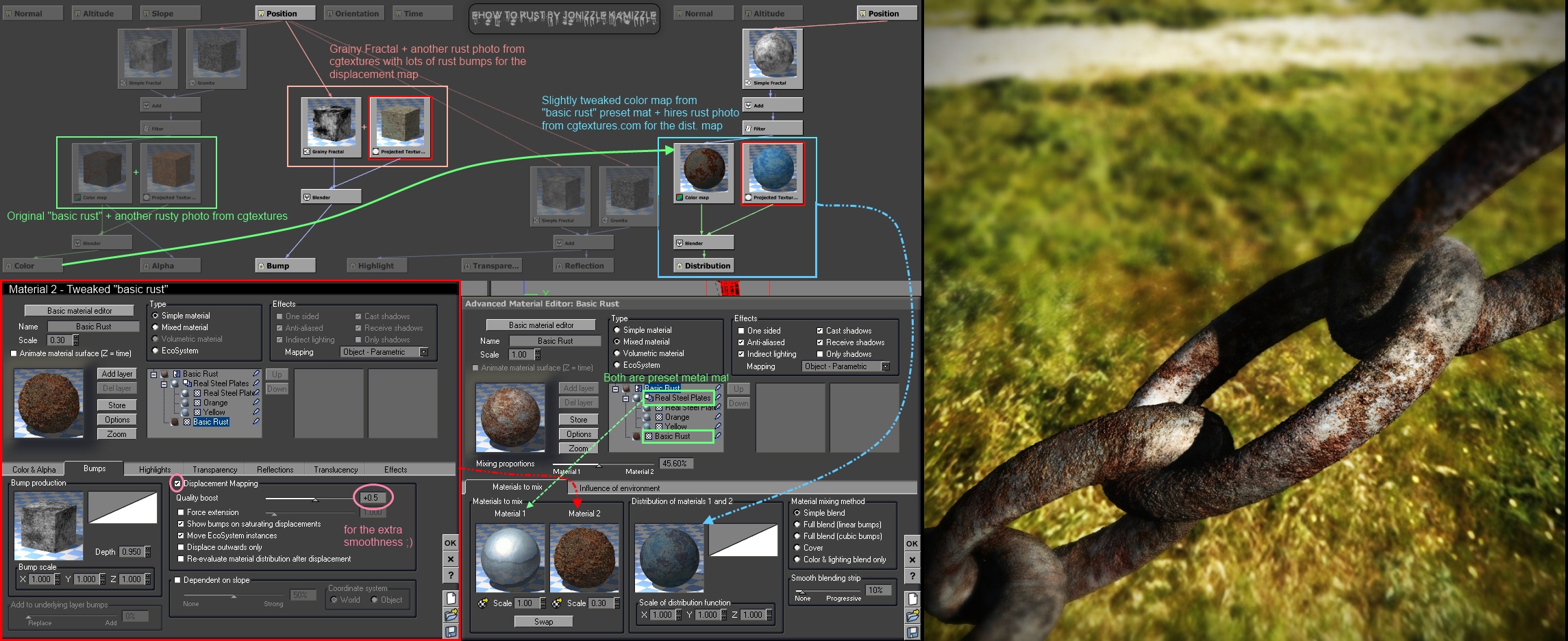The width and height of the screenshot is (1568, 641).
Task: Click new material icon in Advanced Material Editor
Action: [912, 599]
